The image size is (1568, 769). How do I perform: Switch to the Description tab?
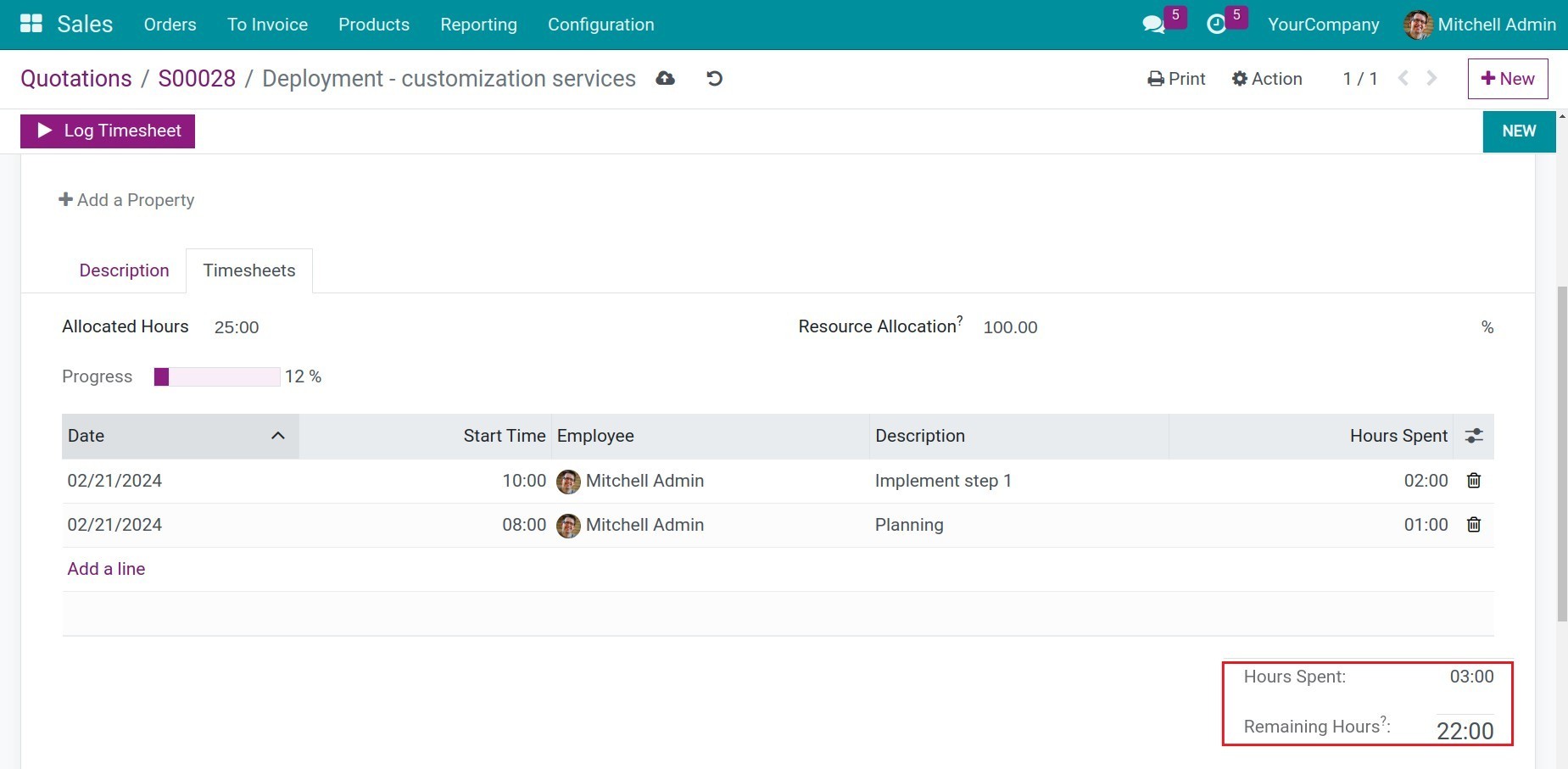coord(124,270)
